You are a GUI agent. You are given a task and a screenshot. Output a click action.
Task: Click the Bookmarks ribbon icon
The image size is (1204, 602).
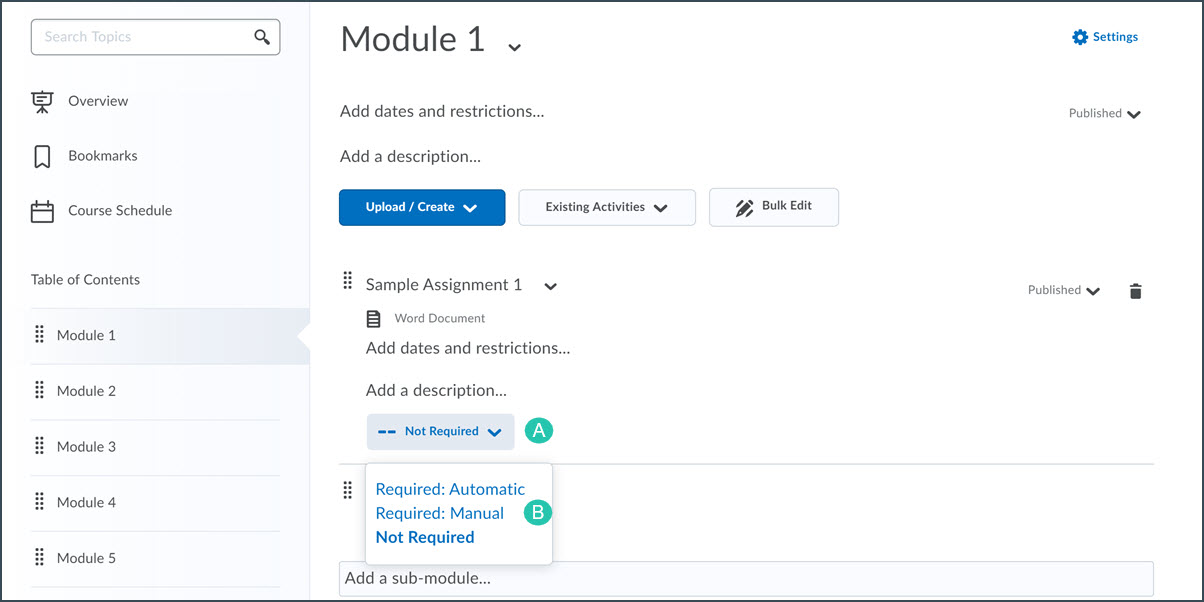click(x=42, y=156)
